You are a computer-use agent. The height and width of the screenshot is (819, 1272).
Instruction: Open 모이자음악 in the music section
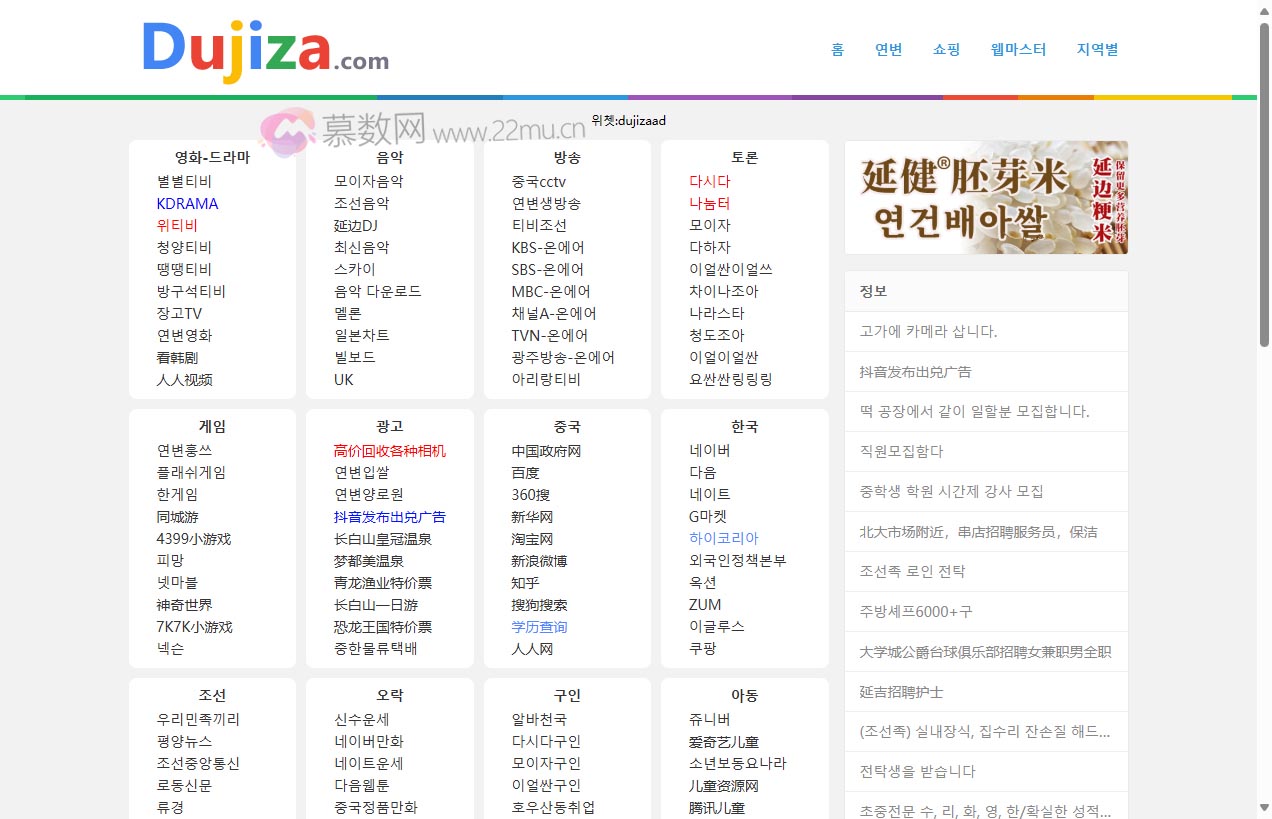click(368, 182)
